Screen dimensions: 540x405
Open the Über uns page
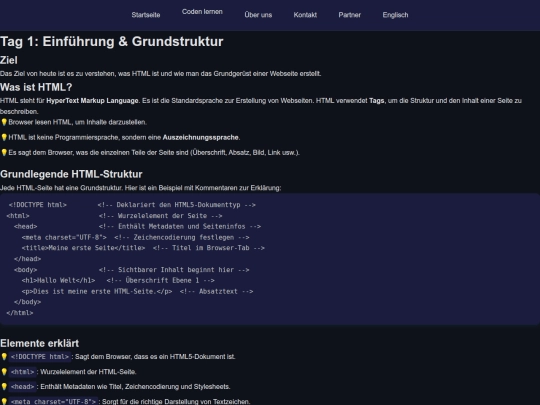click(258, 15)
